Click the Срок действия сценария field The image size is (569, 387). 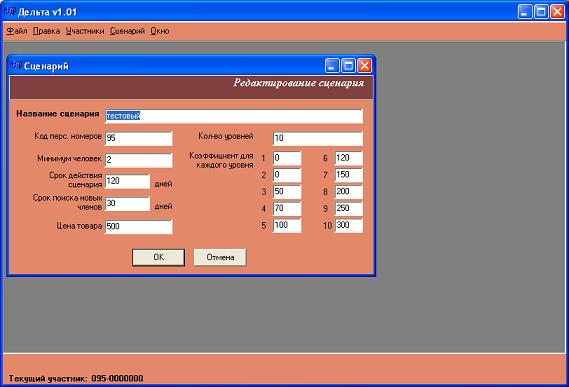tap(127, 181)
